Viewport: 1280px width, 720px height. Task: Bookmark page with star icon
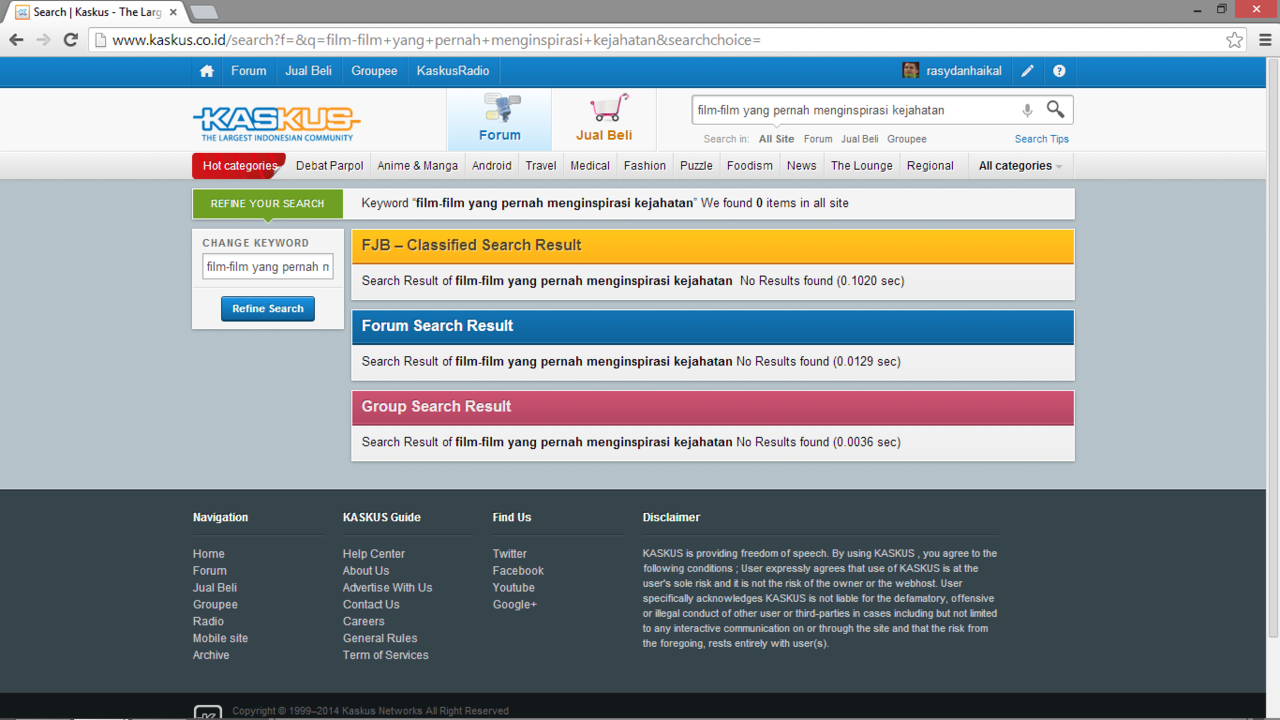click(1235, 40)
